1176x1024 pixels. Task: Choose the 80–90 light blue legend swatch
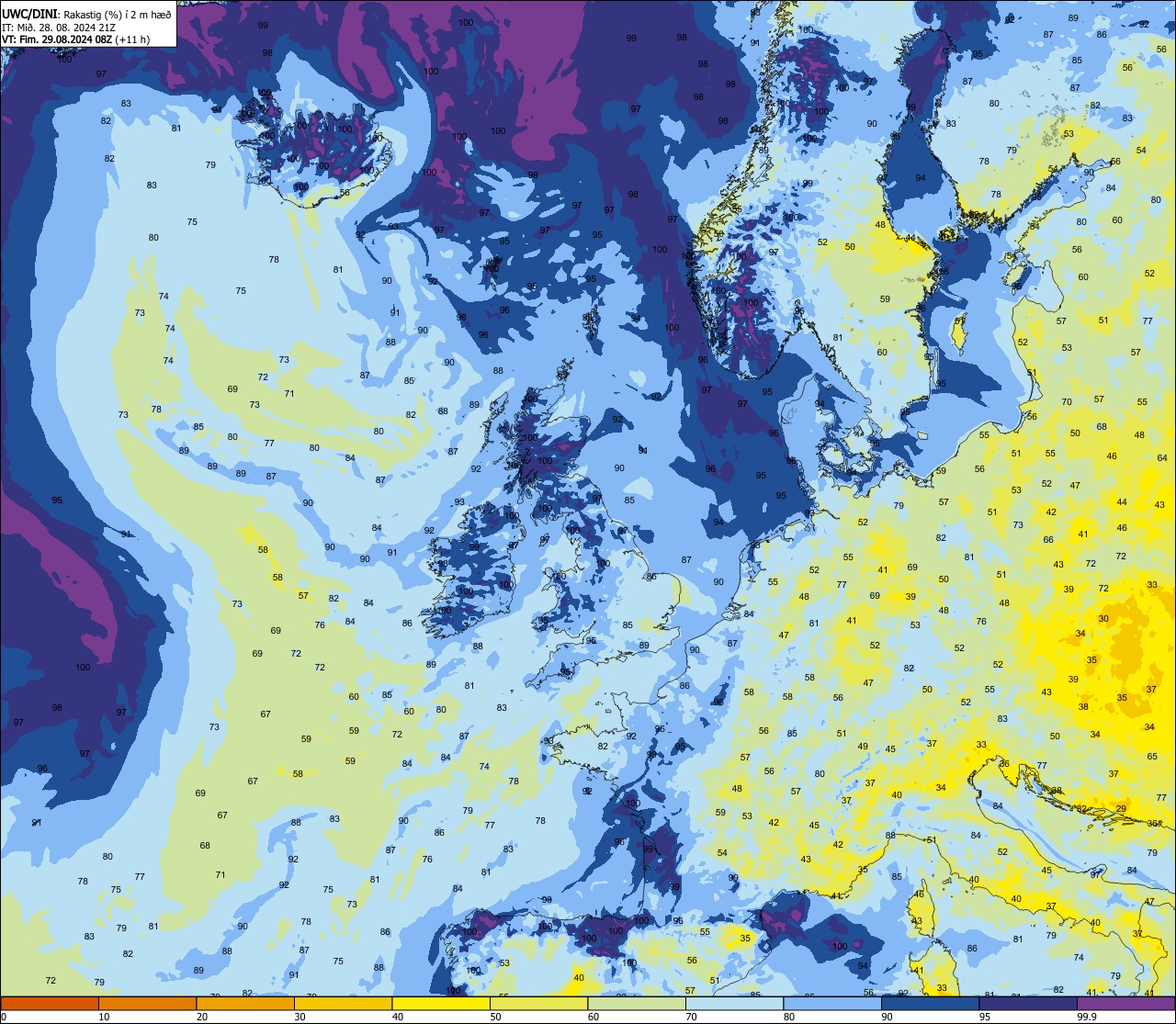[832, 1004]
